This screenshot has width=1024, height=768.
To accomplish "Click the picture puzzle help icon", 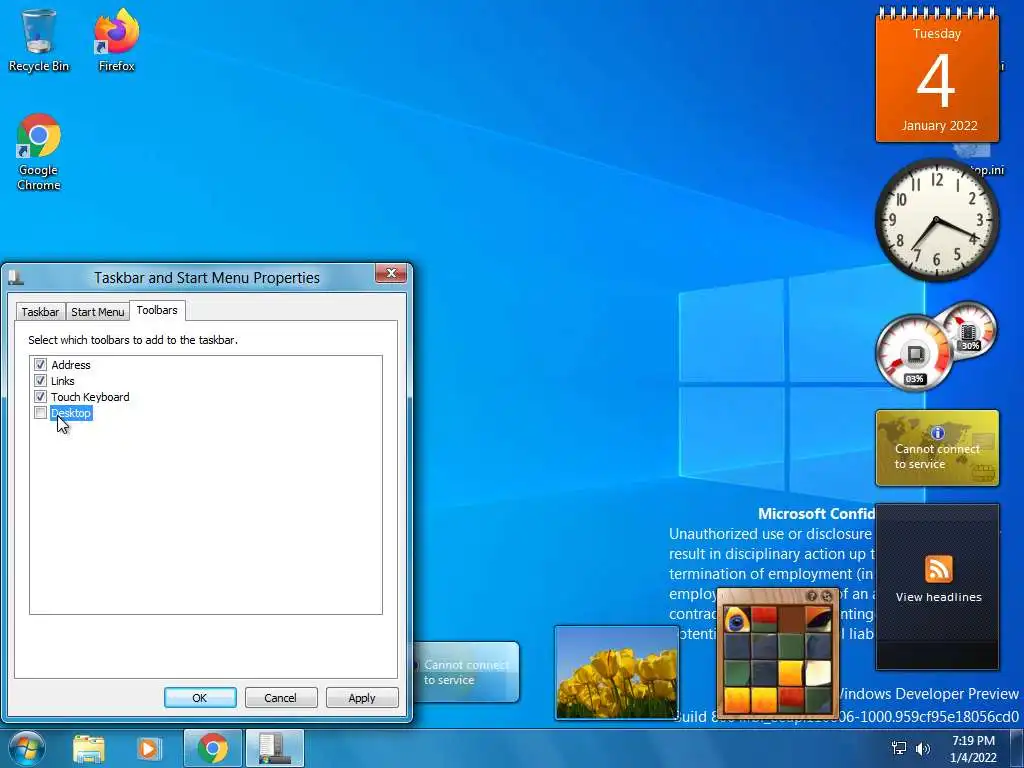I will [811, 596].
